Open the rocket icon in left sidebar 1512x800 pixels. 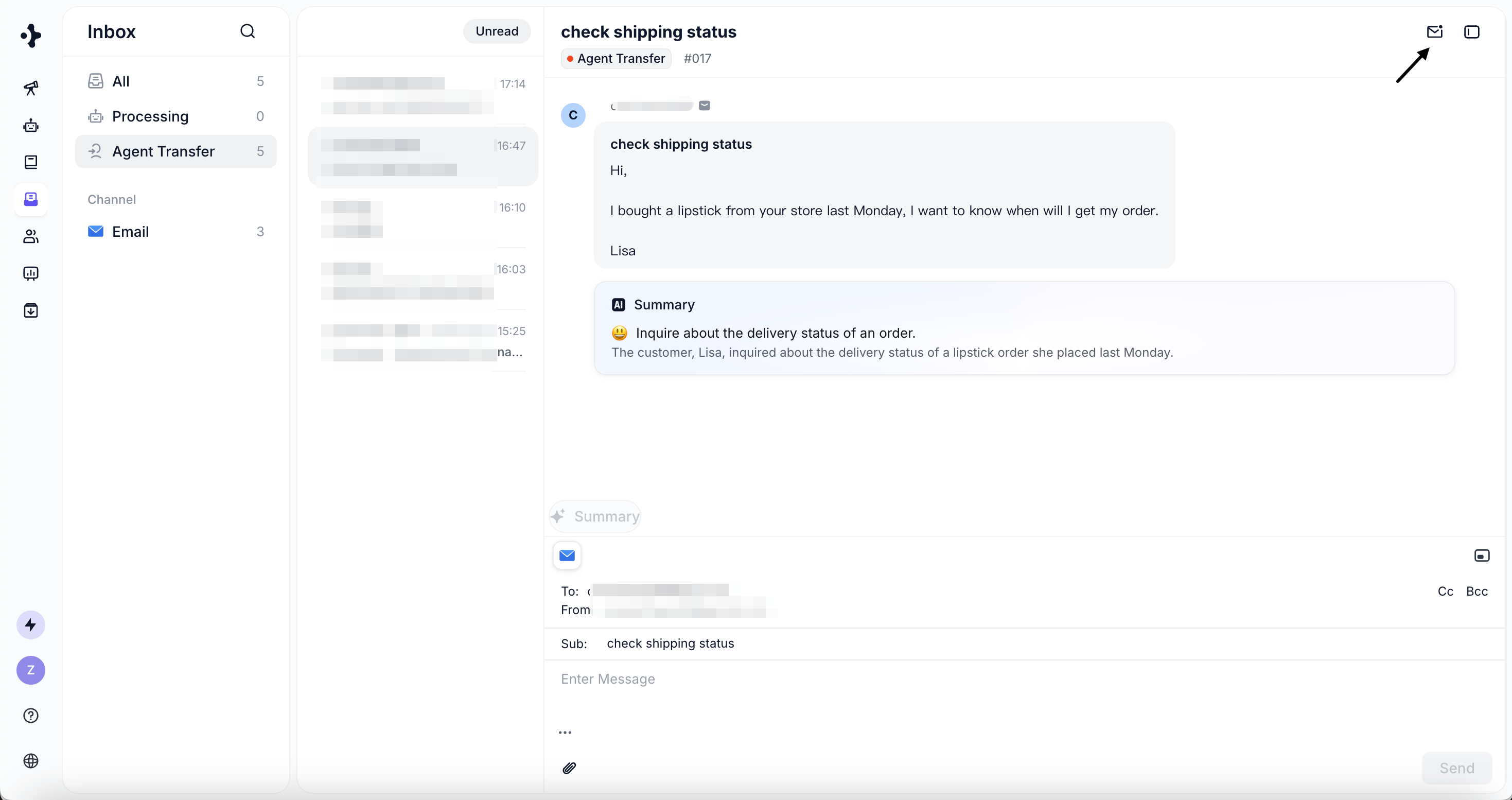[31, 88]
